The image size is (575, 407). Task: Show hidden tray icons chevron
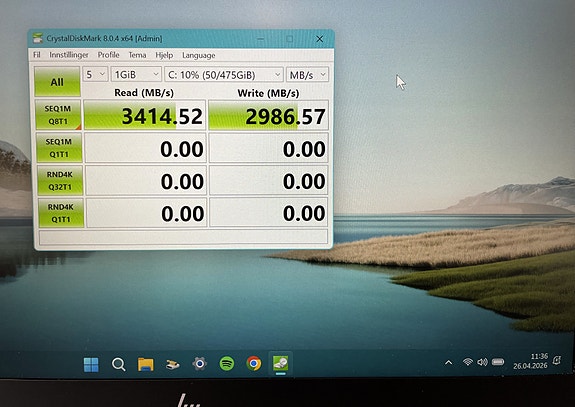coord(448,363)
